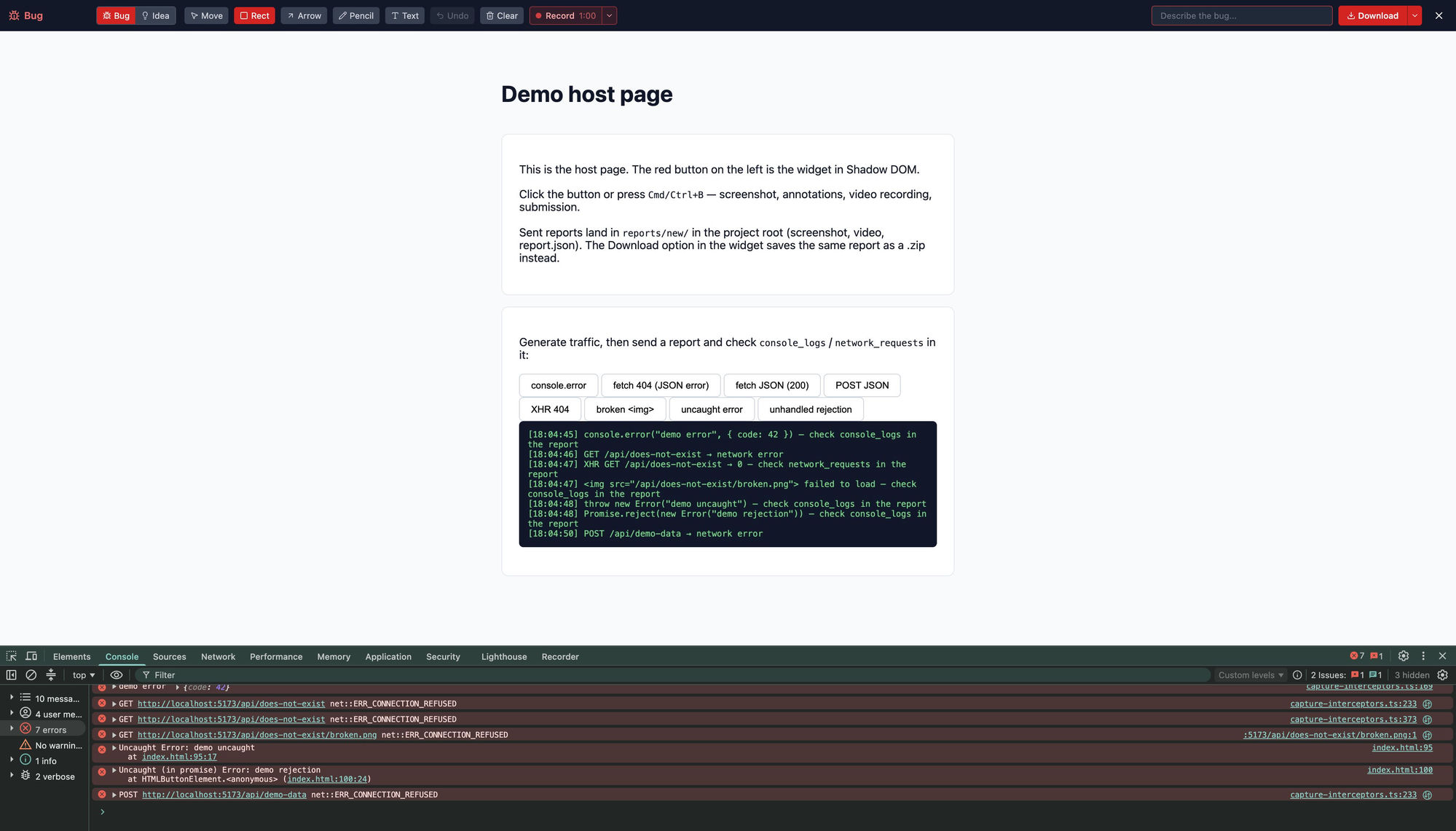Image resolution: width=1456 pixels, height=831 pixels.
Task: Open the Download options dropdown arrow
Action: tap(1414, 15)
